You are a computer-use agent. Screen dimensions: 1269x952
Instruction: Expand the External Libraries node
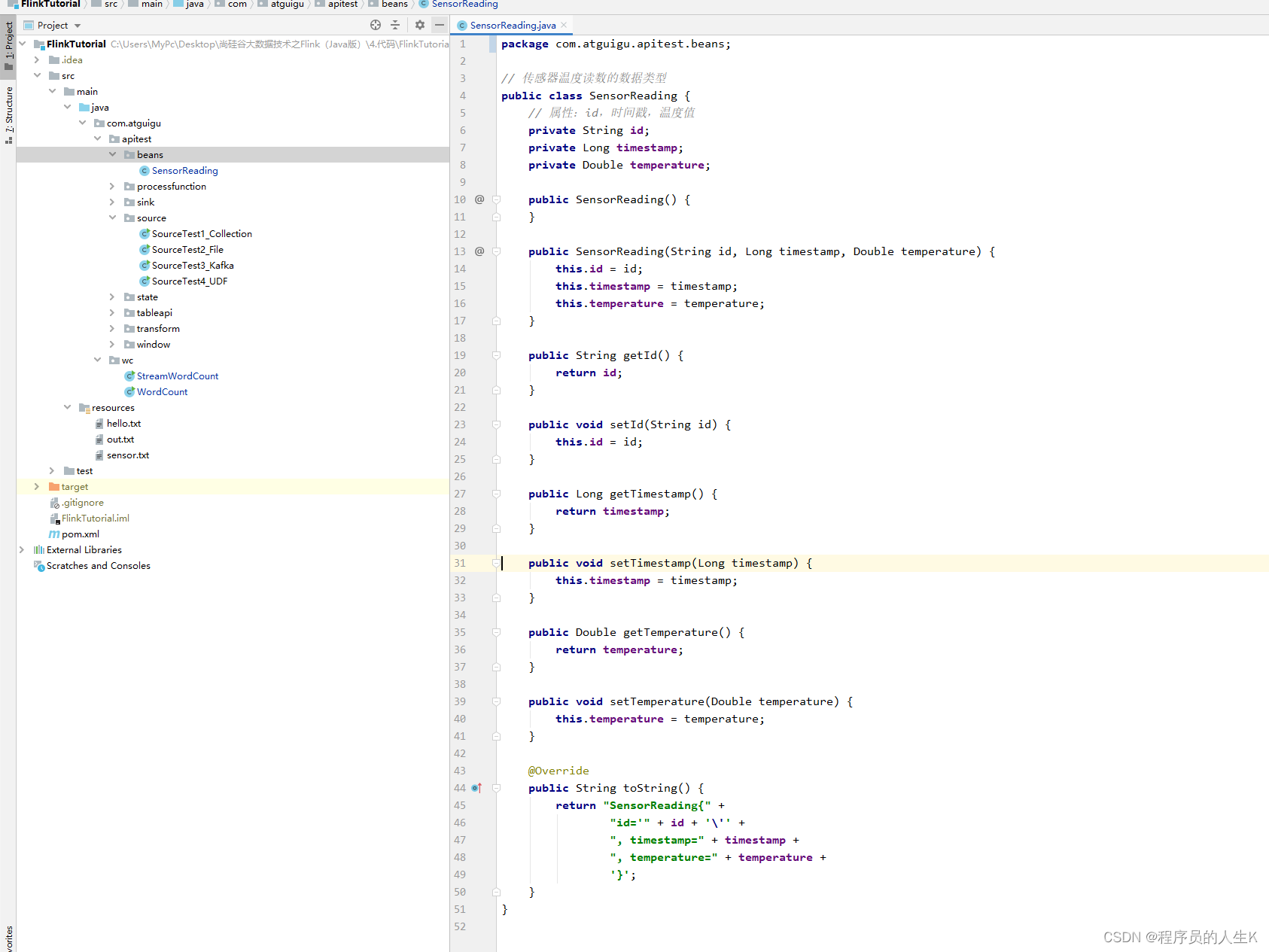click(22, 550)
